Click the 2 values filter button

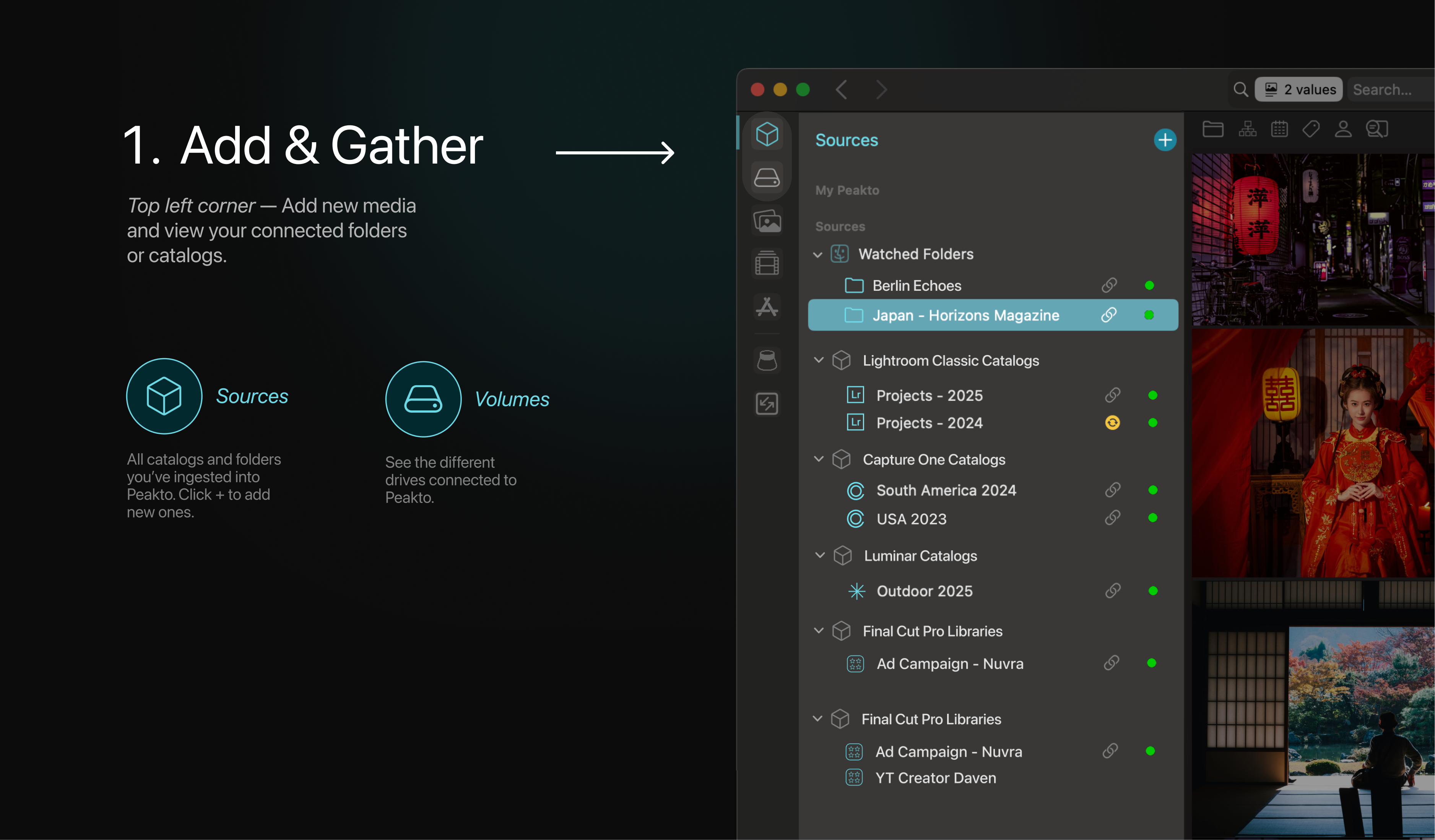(x=1298, y=89)
